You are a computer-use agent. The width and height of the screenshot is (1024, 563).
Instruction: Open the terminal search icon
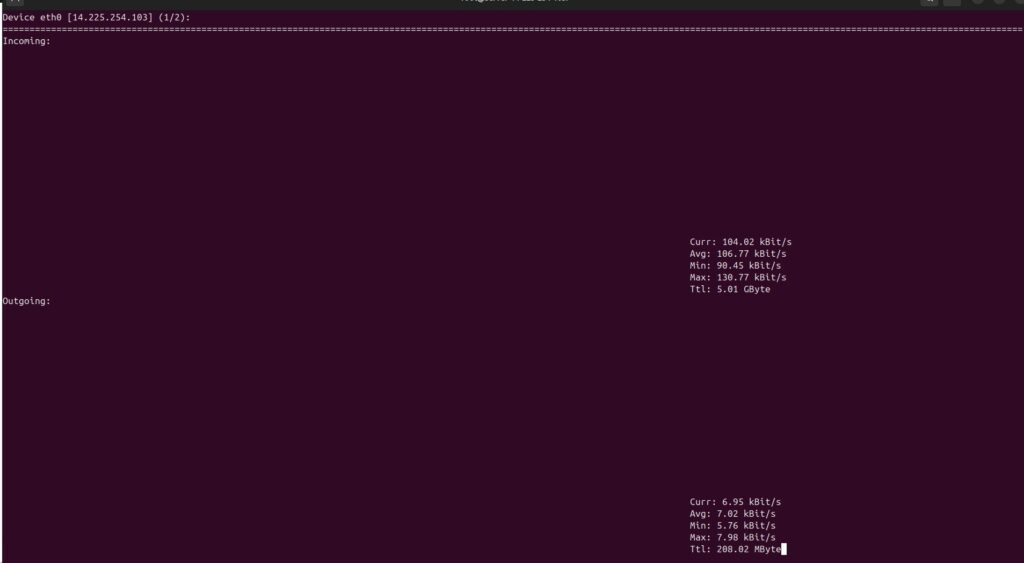point(930,3)
